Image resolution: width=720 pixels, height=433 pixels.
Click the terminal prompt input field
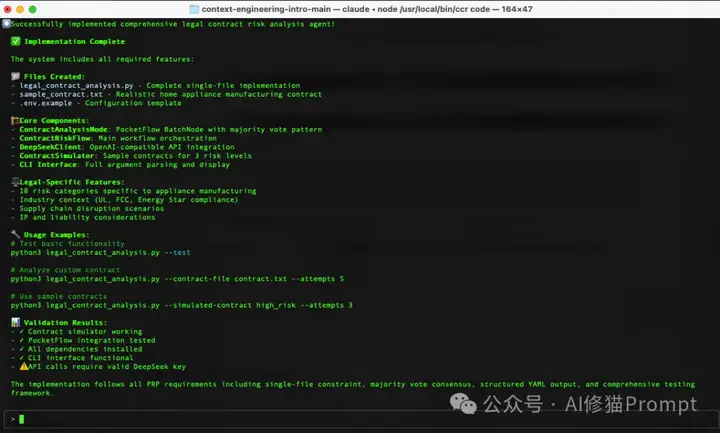(360, 419)
